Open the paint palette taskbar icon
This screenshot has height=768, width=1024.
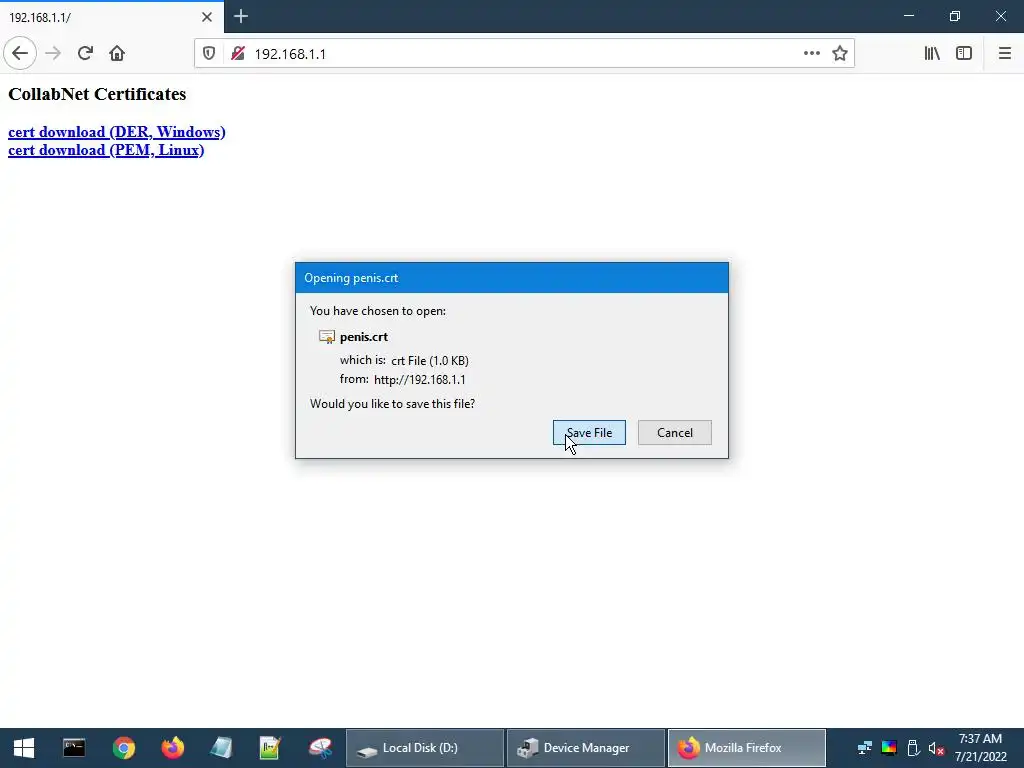pos(320,748)
